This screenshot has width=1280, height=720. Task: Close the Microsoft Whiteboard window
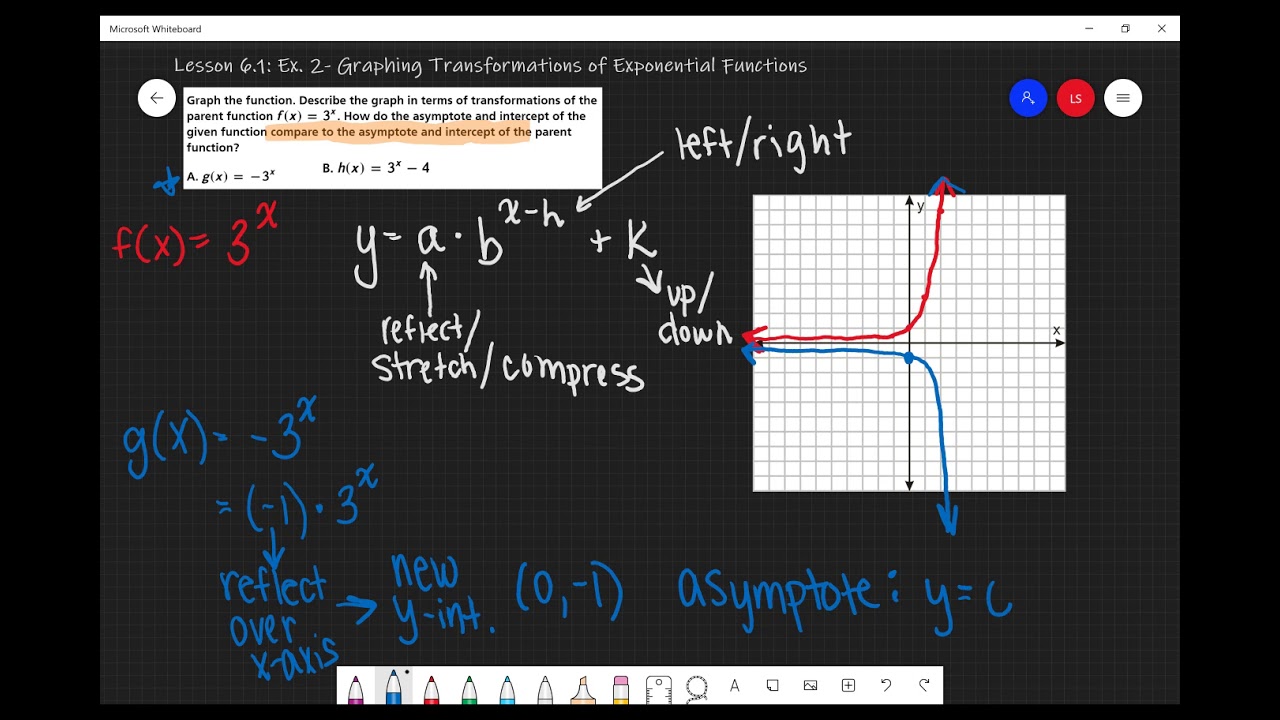click(x=1161, y=29)
